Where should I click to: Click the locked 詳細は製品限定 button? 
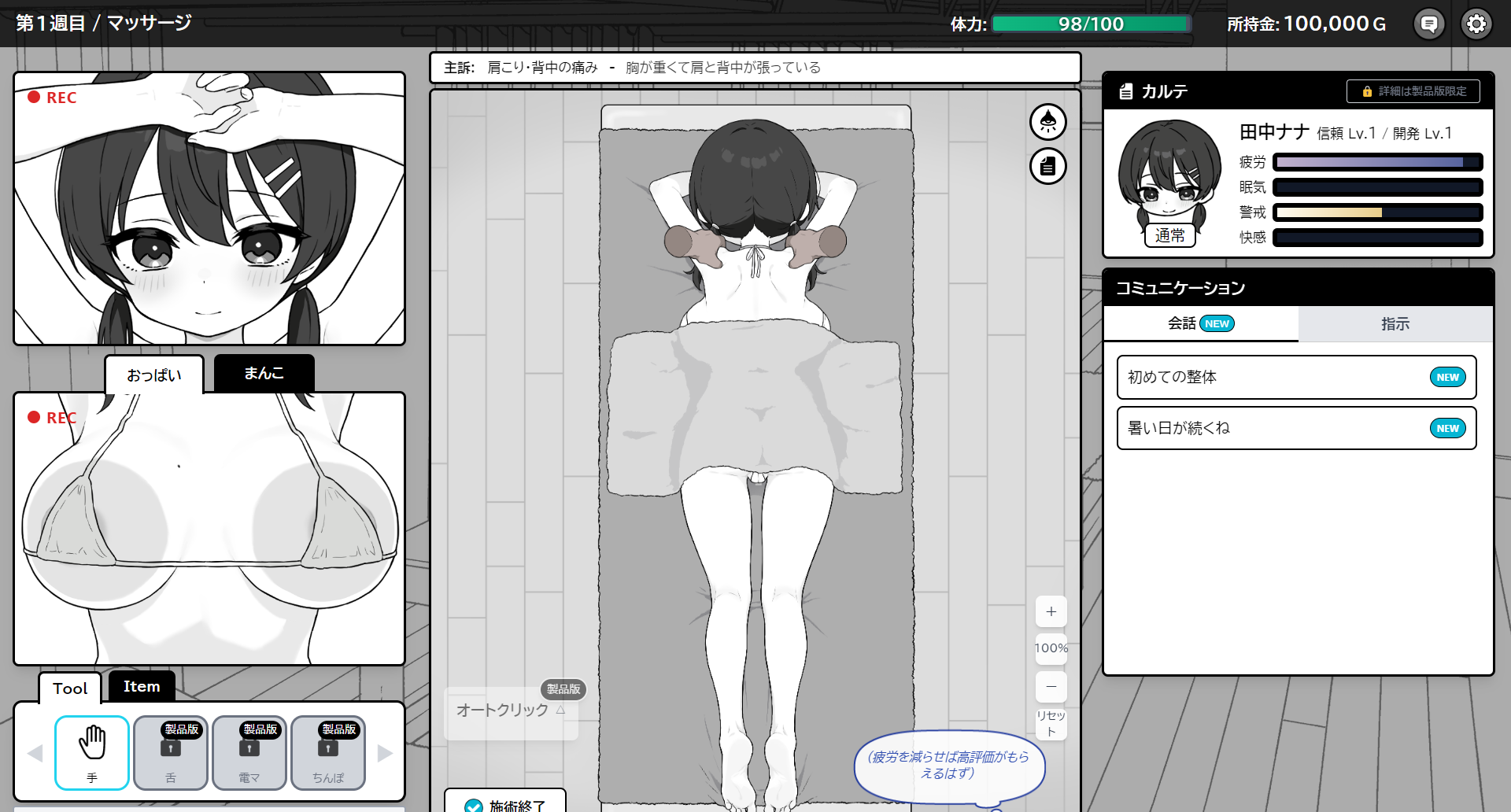pos(1413,91)
